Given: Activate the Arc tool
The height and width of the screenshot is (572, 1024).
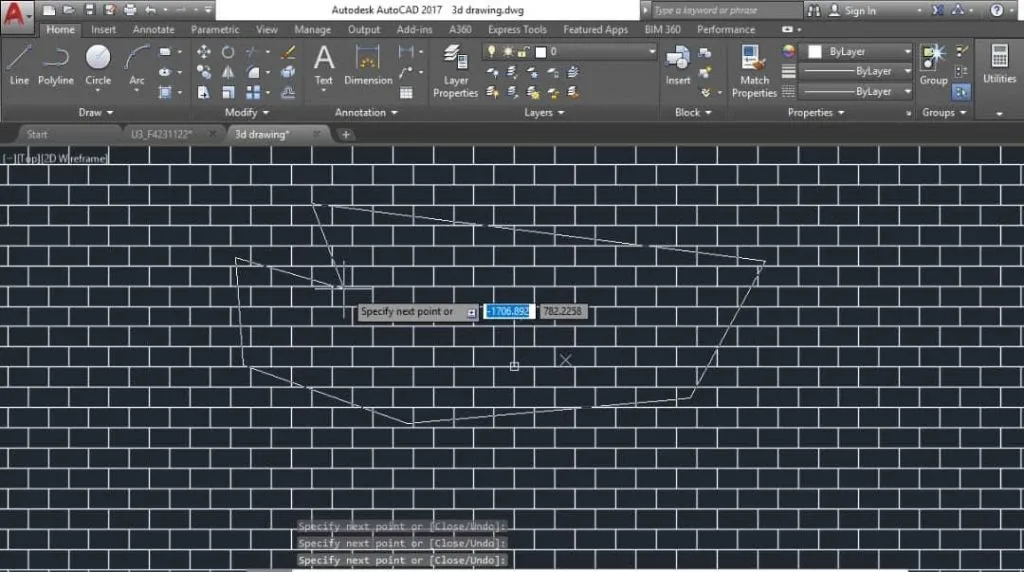Looking at the screenshot, I should [x=136, y=65].
